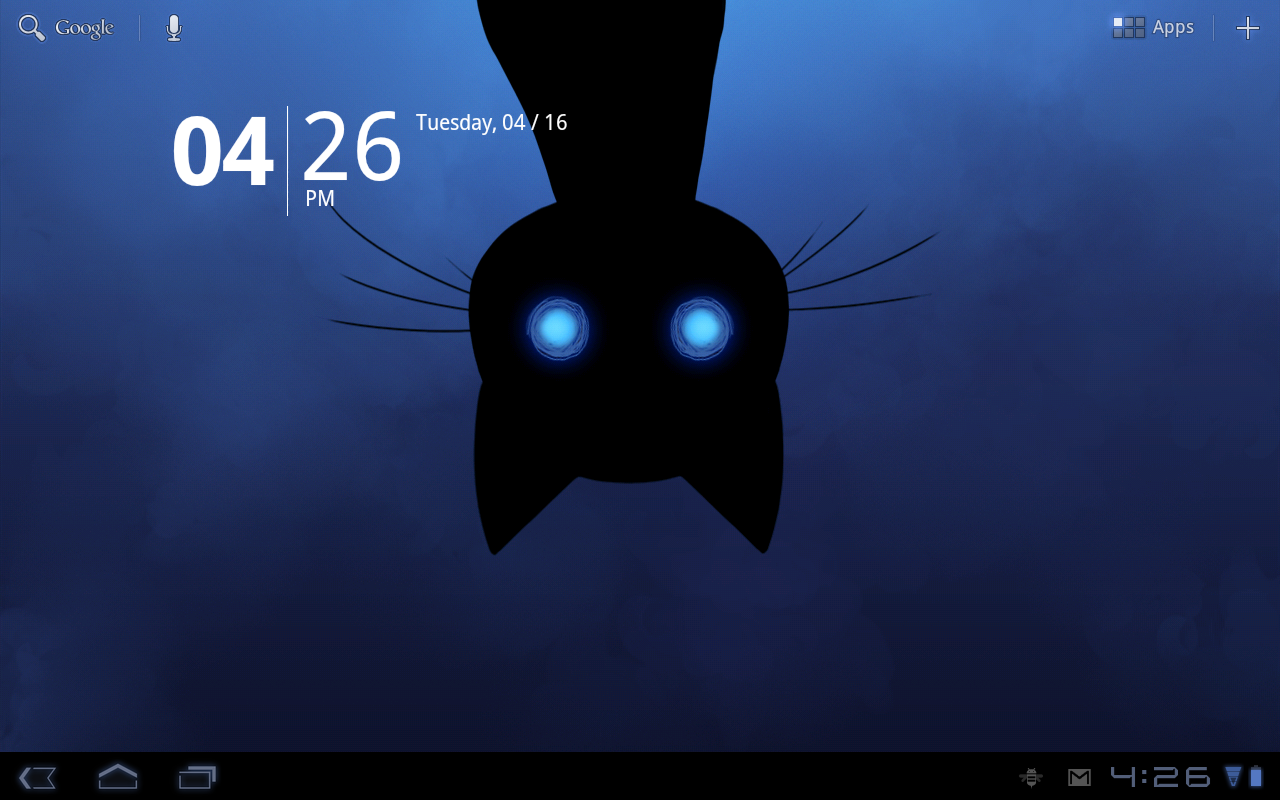Go back with the Back navigation button
Viewport: 1280px width, 800px height.
click(37, 777)
